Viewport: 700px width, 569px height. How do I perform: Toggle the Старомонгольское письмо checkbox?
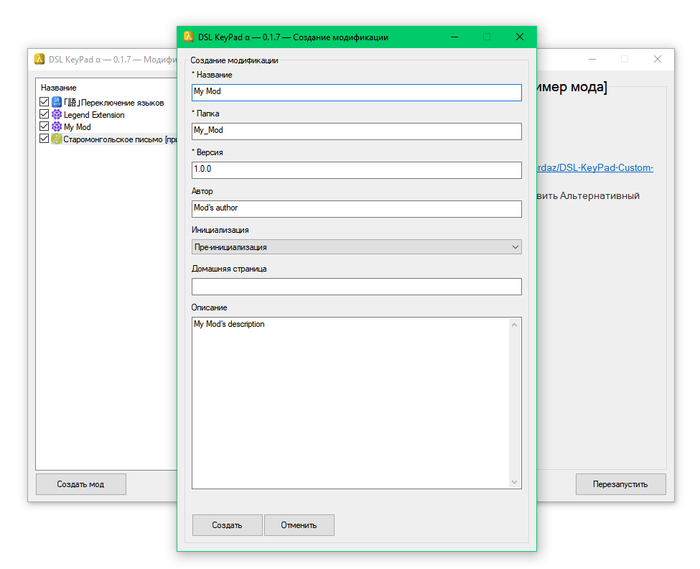point(44,139)
